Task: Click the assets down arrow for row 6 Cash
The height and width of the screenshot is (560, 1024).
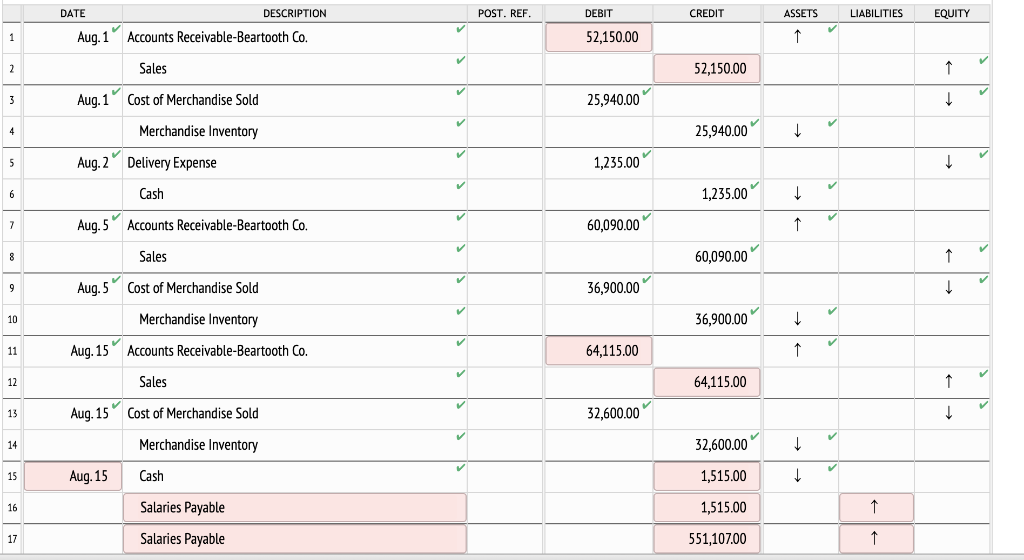Action: tap(797, 193)
